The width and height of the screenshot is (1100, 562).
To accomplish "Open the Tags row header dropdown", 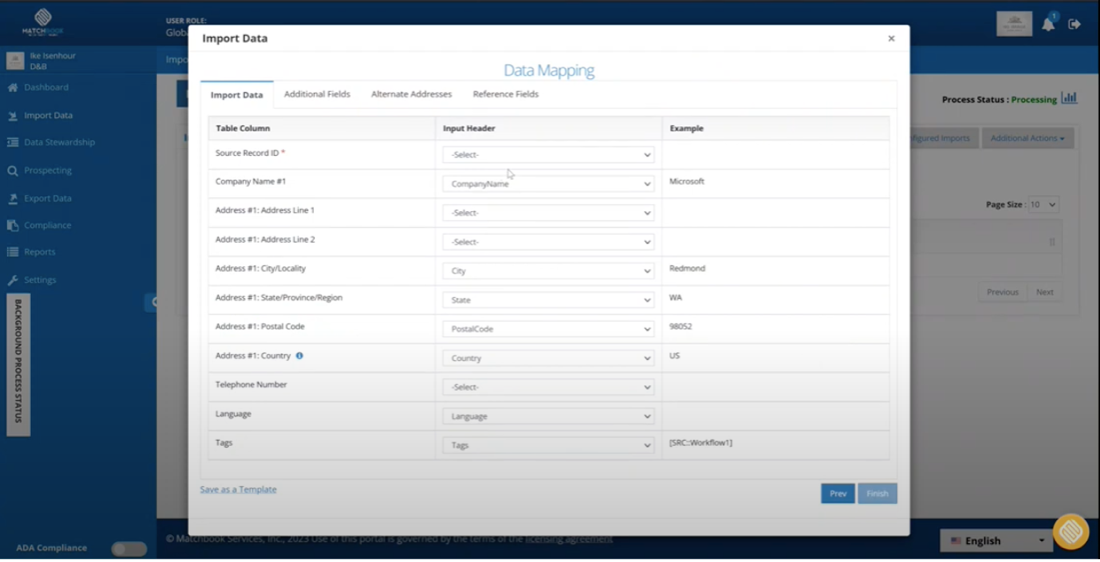I will click(549, 446).
